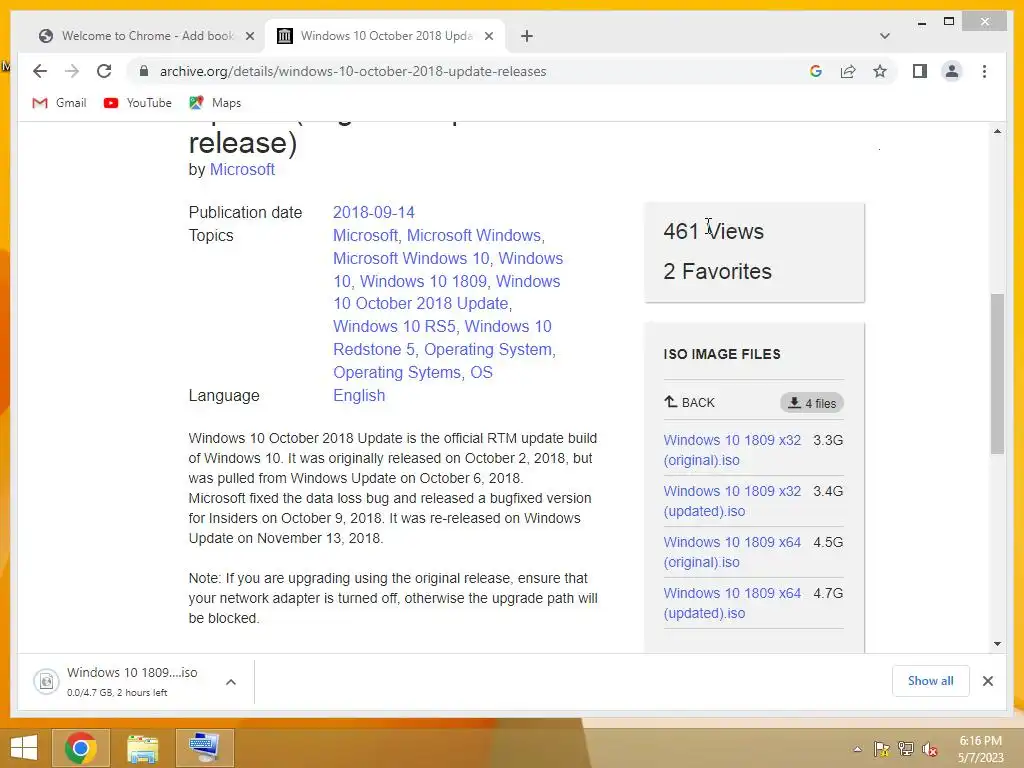Click the vertical scrollbar thumb
This screenshot has width=1024, height=768.
click(x=997, y=374)
